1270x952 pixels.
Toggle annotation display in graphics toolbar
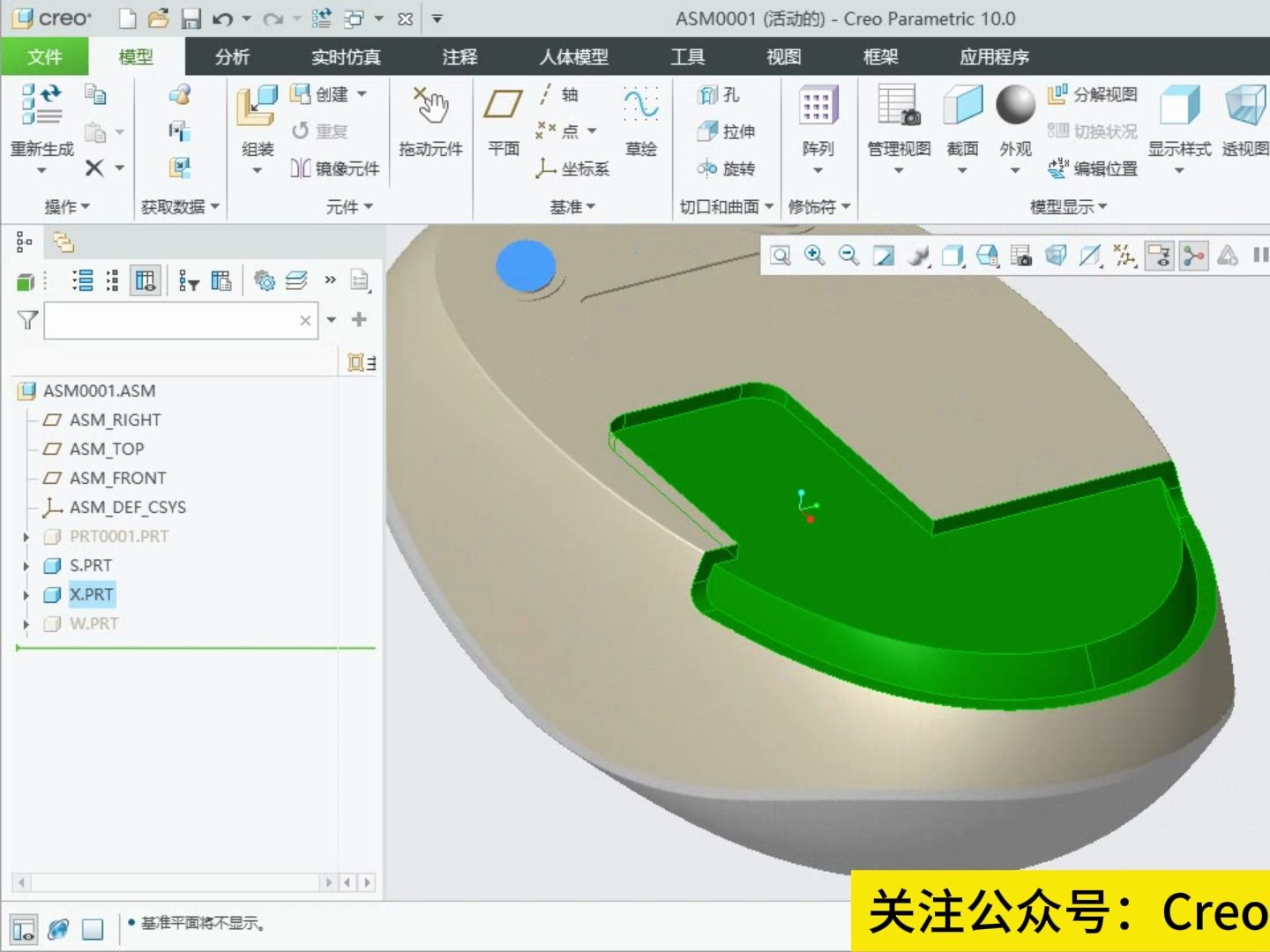tap(1160, 256)
